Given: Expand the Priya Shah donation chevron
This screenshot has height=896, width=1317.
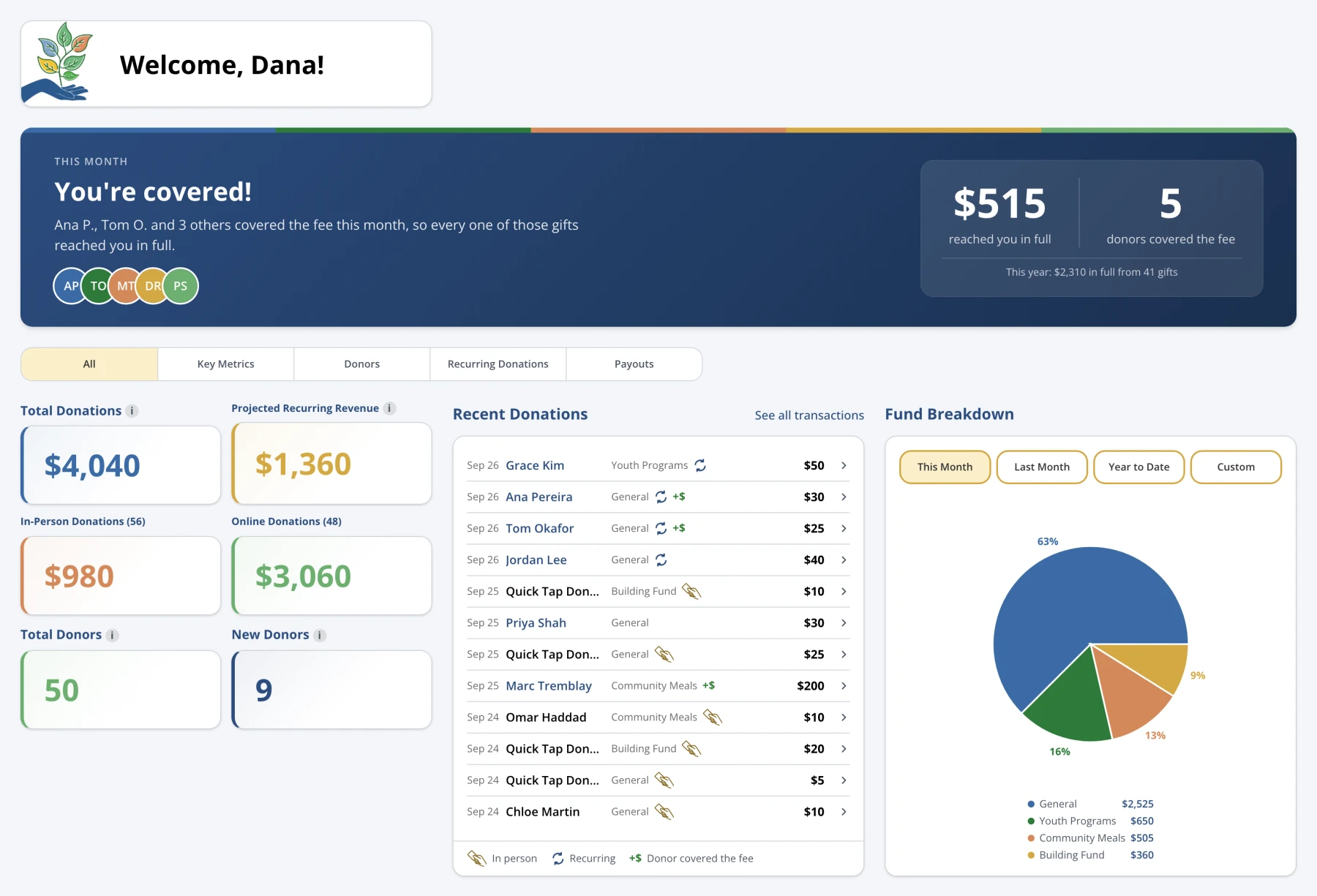Looking at the screenshot, I should 844,622.
